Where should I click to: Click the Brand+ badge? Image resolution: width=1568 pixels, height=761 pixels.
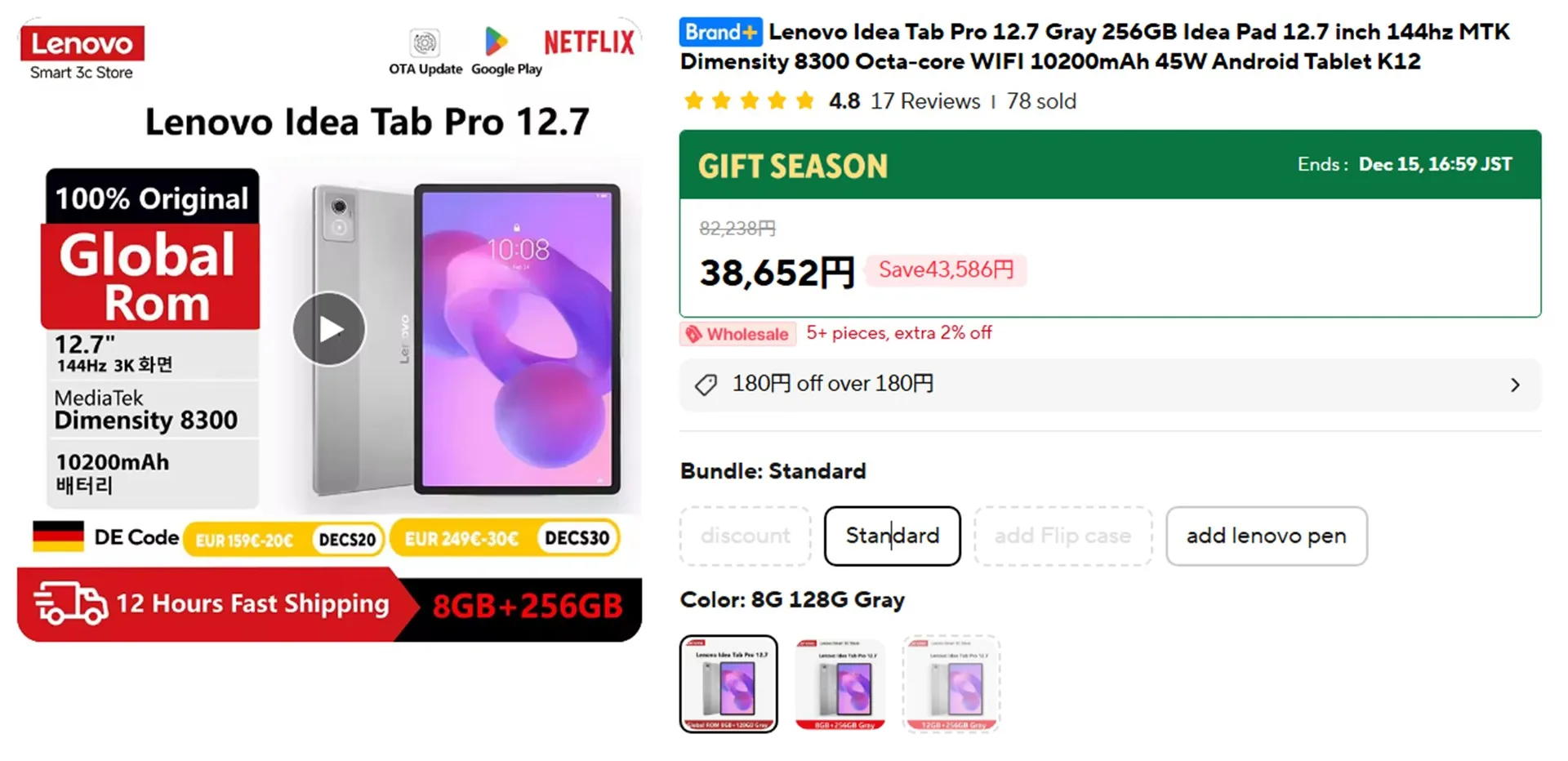[x=720, y=32]
